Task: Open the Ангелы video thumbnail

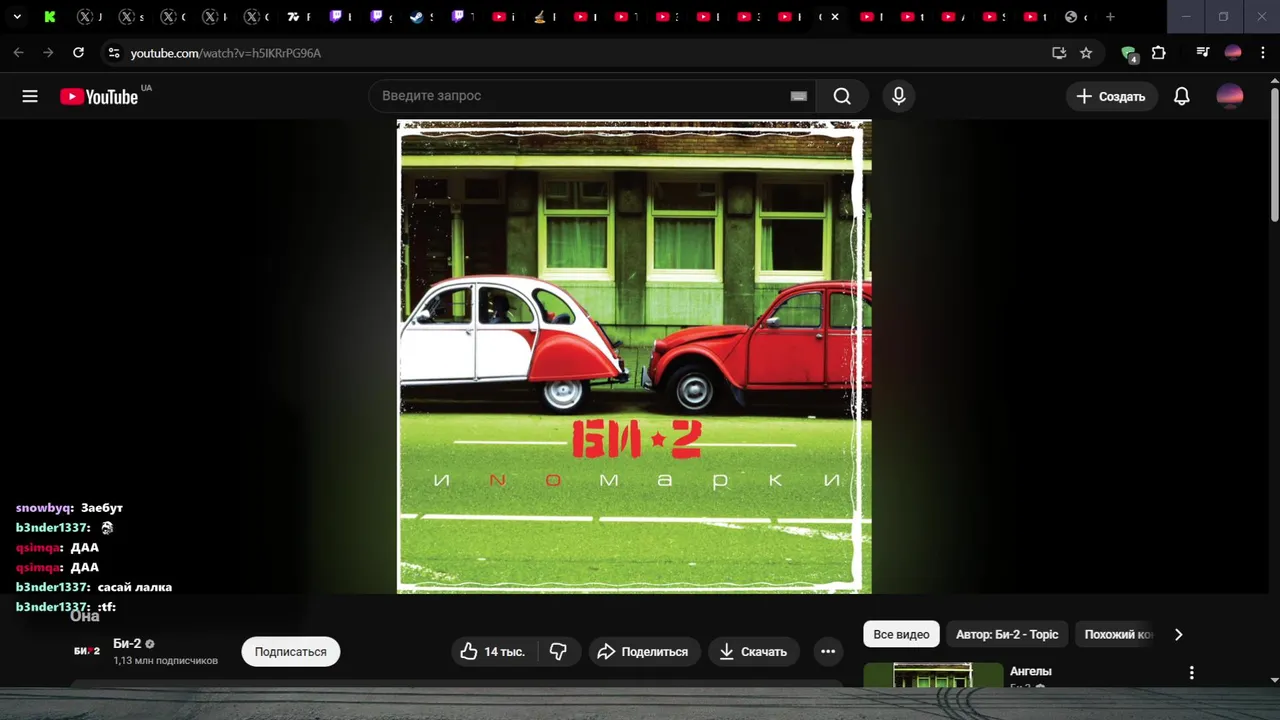Action: (933, 675)
